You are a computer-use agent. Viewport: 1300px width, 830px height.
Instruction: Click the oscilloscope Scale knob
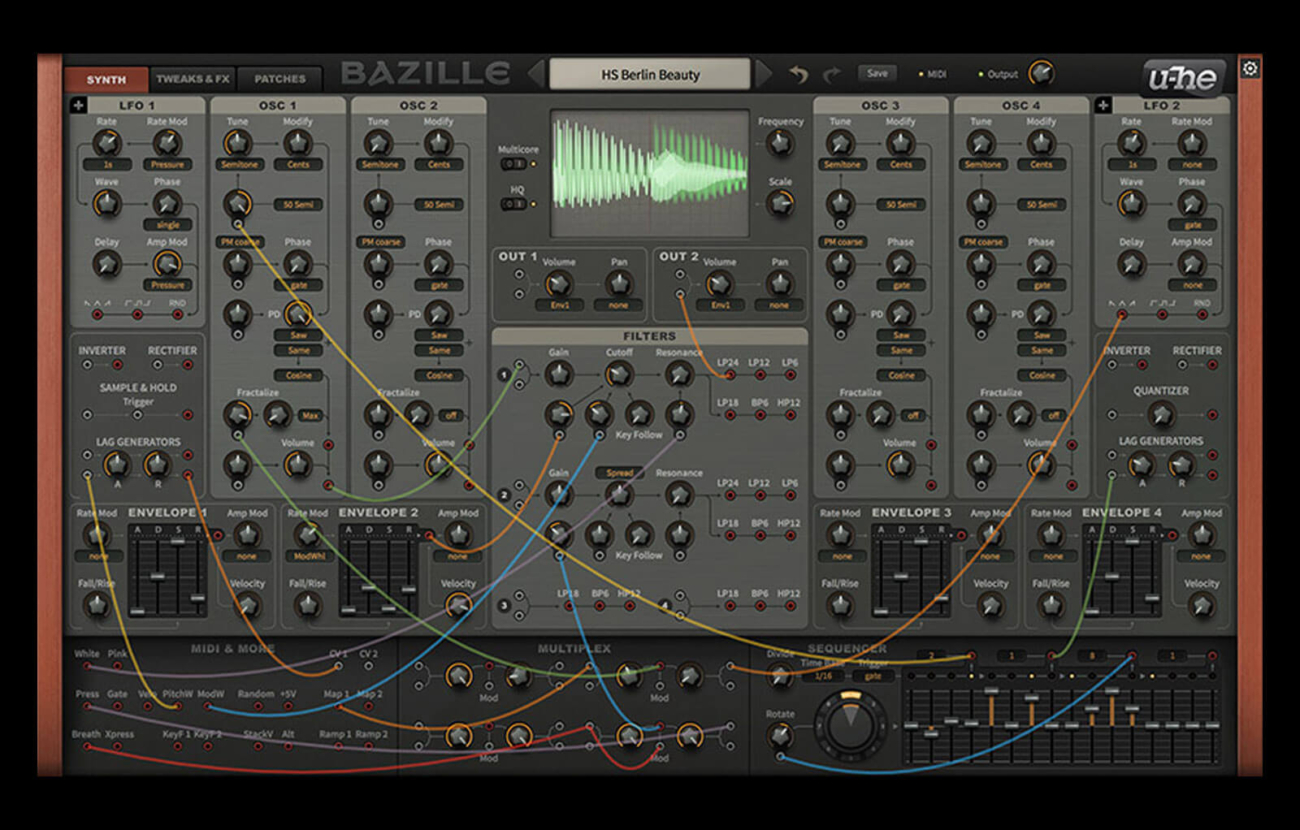click(780, 204)
